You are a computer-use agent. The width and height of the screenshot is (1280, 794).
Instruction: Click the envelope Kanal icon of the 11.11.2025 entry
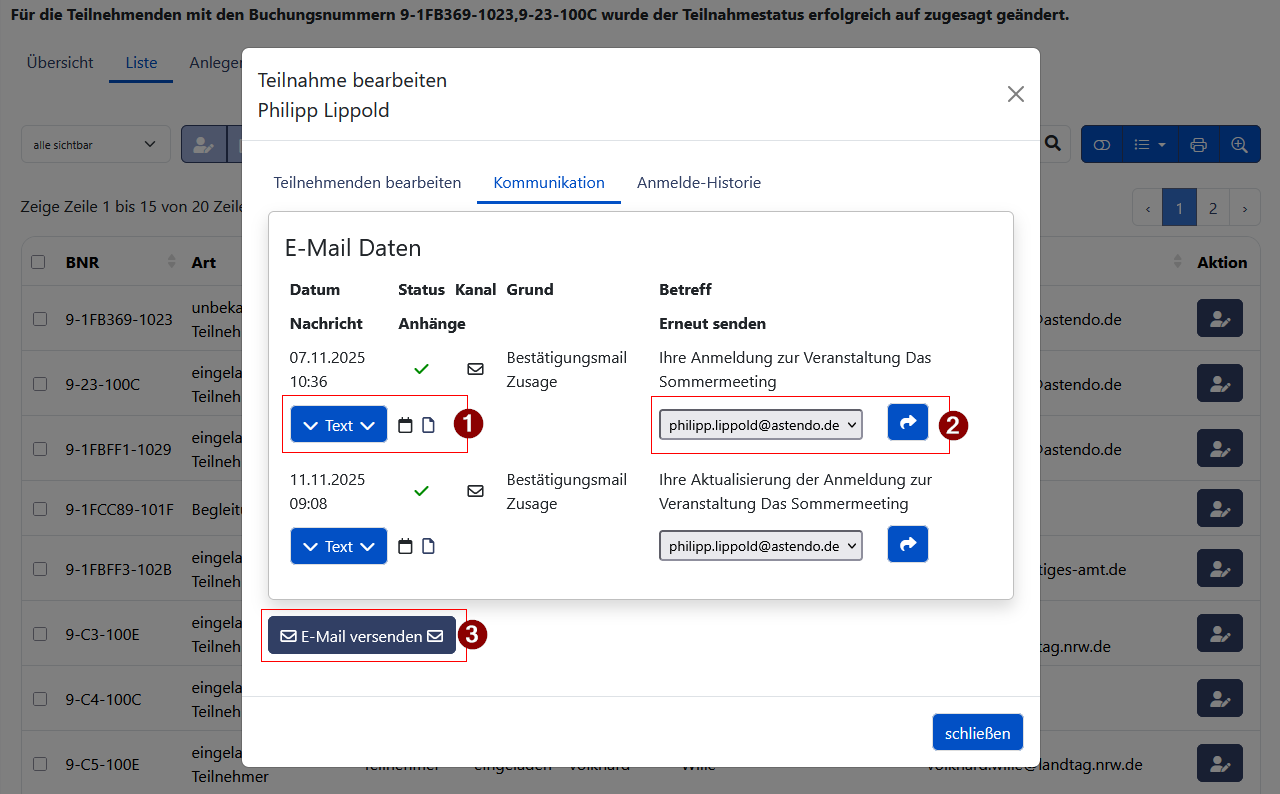[475, 491]
